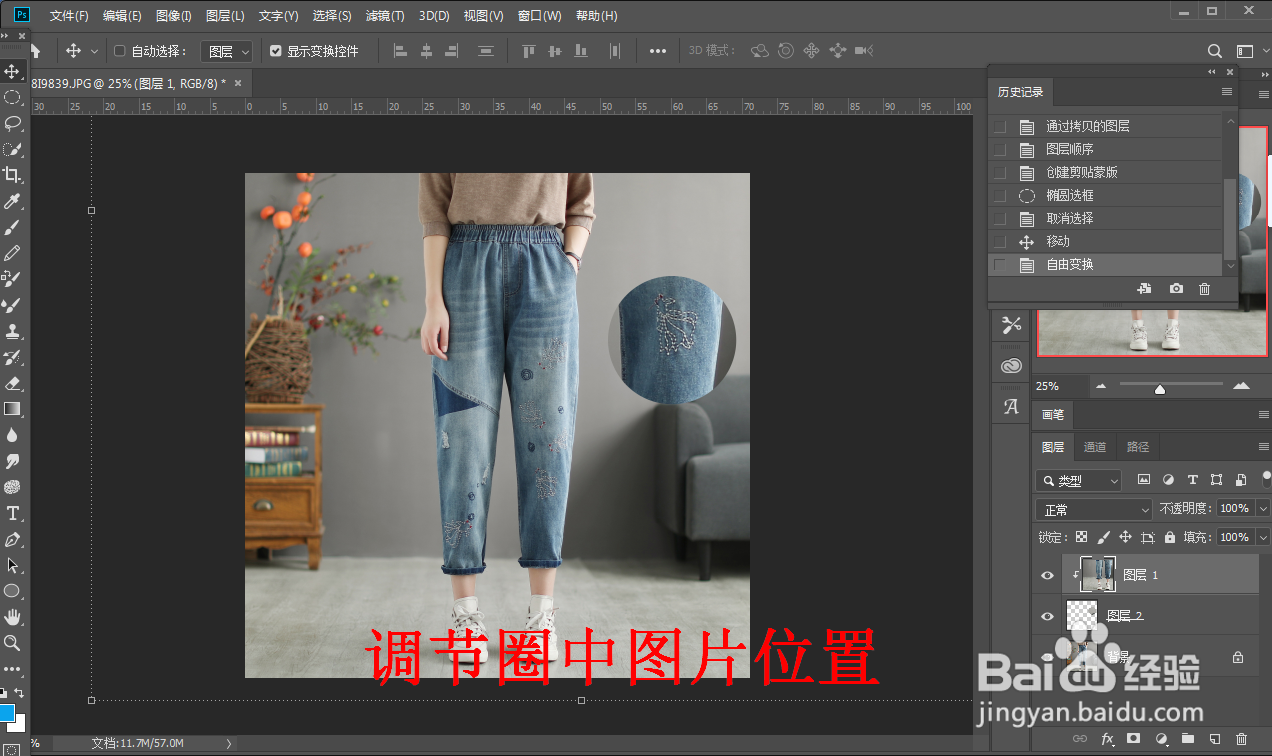
Task: Select the Ellipse shape tool
Action: click(x=12, y=591)
